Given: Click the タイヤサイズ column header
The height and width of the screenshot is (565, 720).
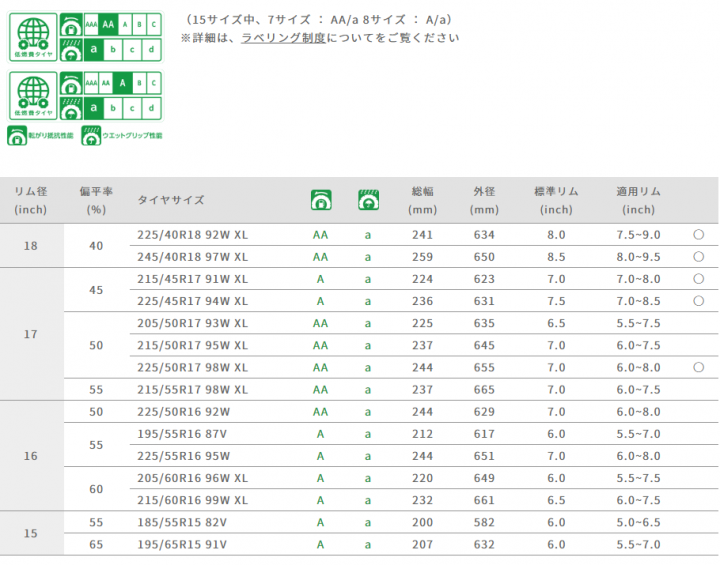Looking at the screenshot, I should click(x=171, y=200).
